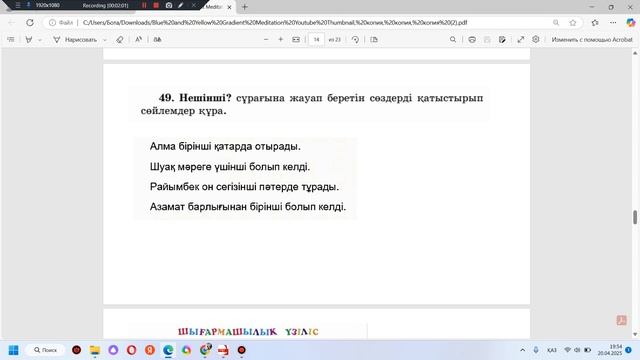Save a copy with Save As icon
Viewport: 640px width, 360px height.
[x=502, y=40]
